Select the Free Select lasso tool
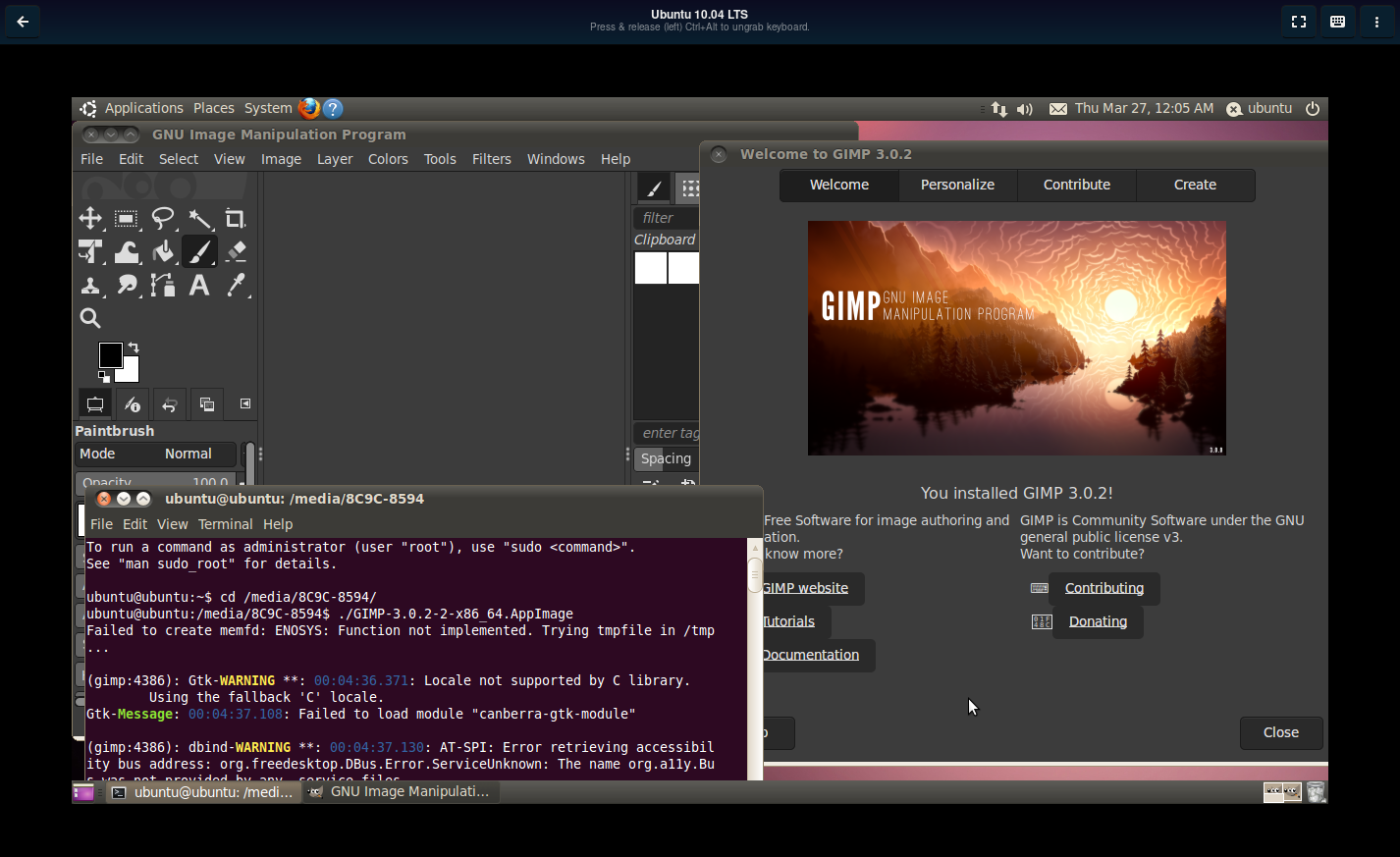This screenshot has height=857, width=1400. pyautogui.click(x=163, y=218)
